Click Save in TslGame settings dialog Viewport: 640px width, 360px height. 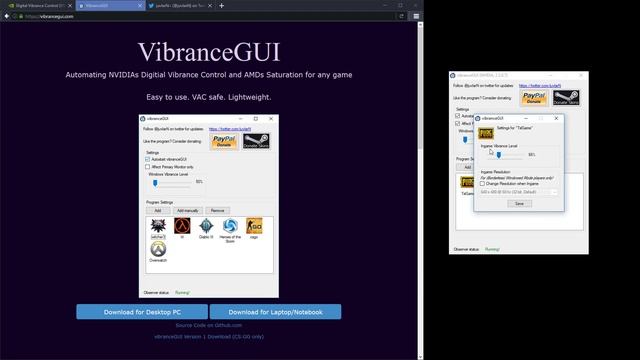click(x=519, y=204)
